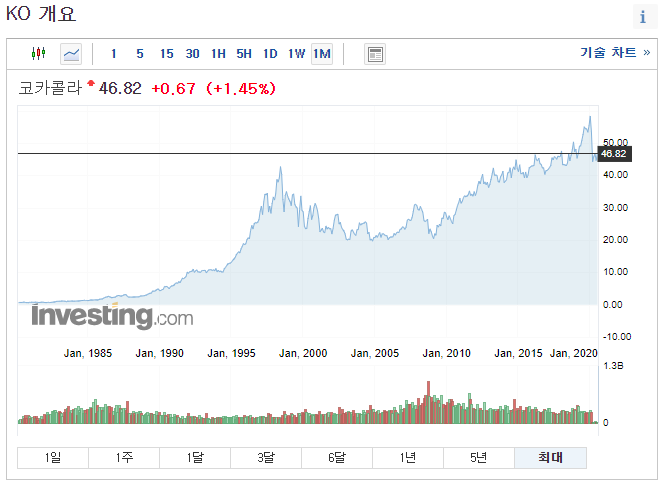Set interval to 1D

point(270,54)
